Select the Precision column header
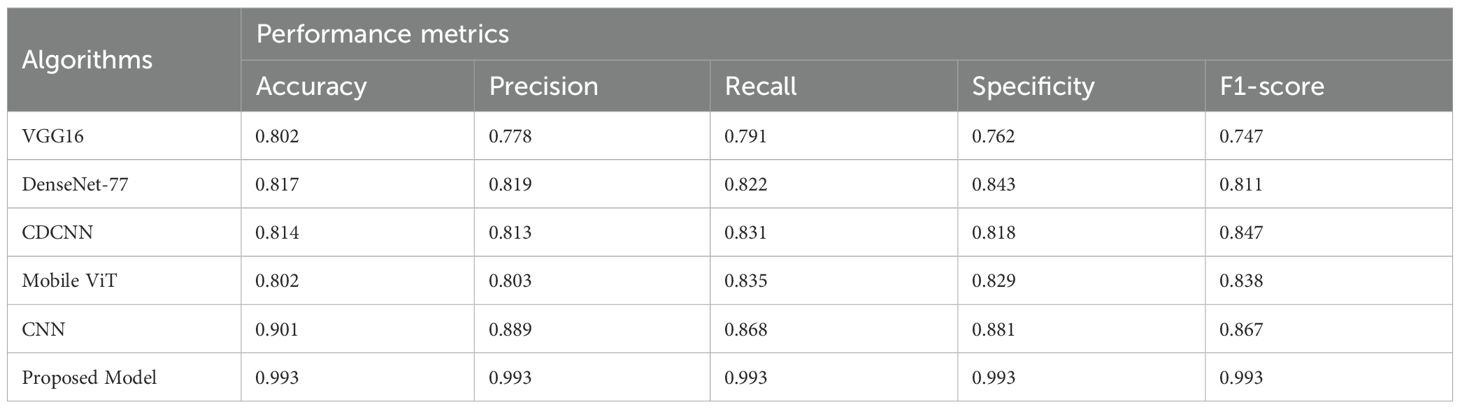The image size is (1460, 409). pos(543,87)
